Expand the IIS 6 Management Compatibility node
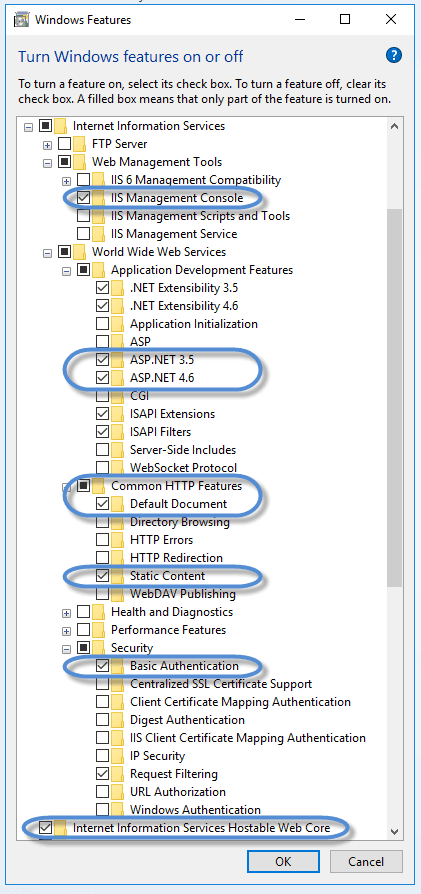Image resolution: width=421 pixels, height=894 pixels. pos(67,180)
